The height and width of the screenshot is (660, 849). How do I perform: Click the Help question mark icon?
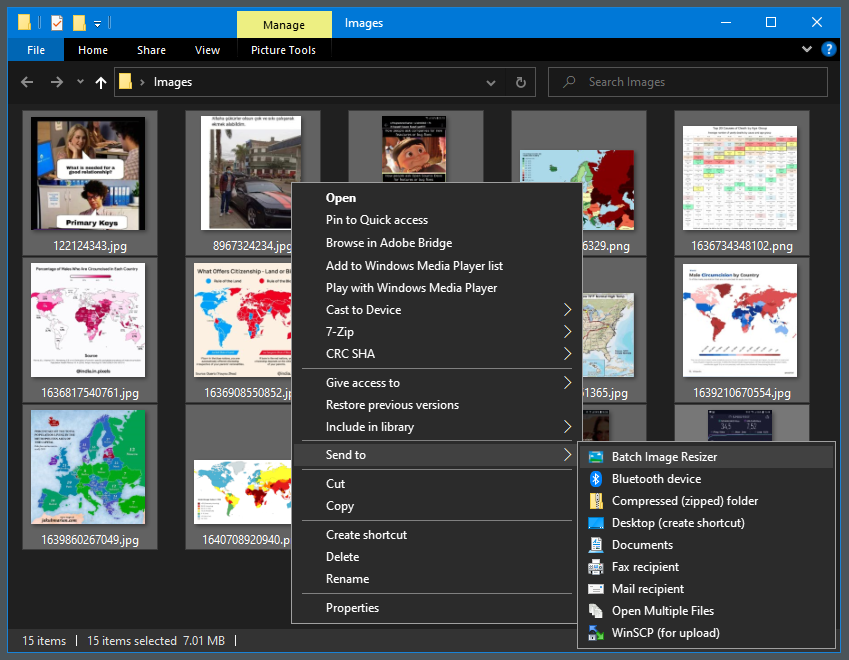[x=828, y=49]
